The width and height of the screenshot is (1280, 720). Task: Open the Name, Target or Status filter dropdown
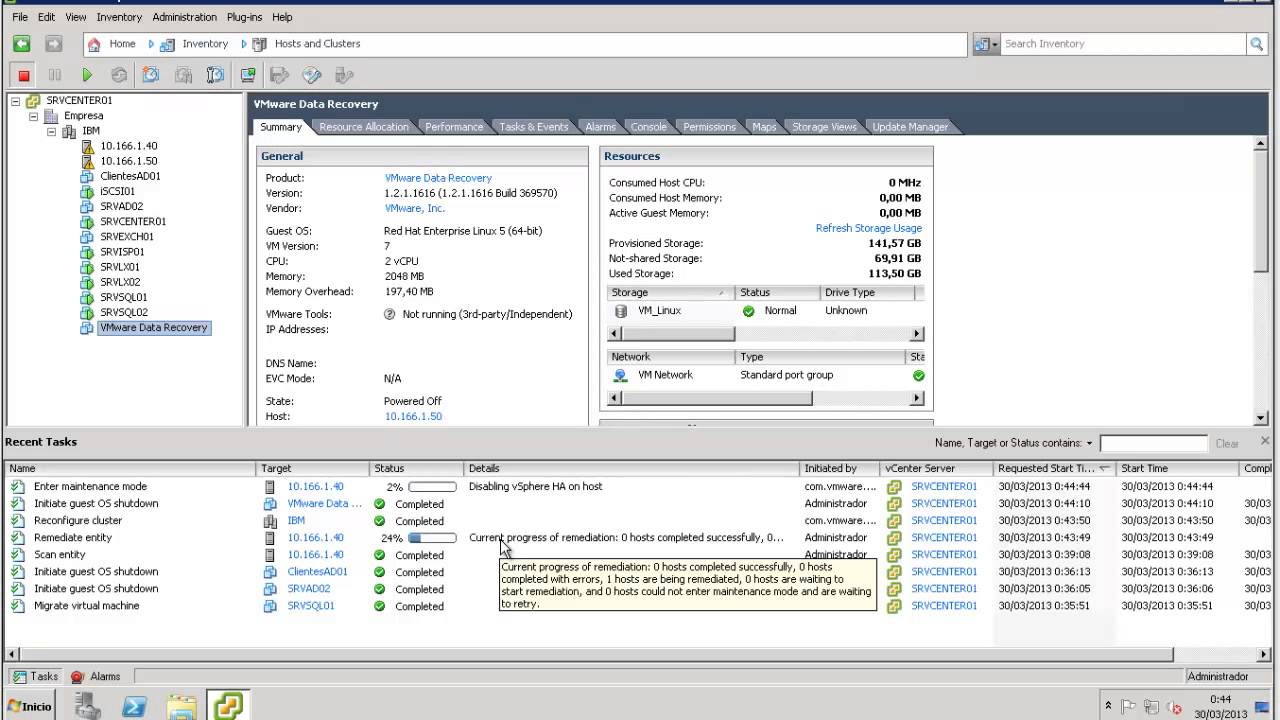point(1089,443)
